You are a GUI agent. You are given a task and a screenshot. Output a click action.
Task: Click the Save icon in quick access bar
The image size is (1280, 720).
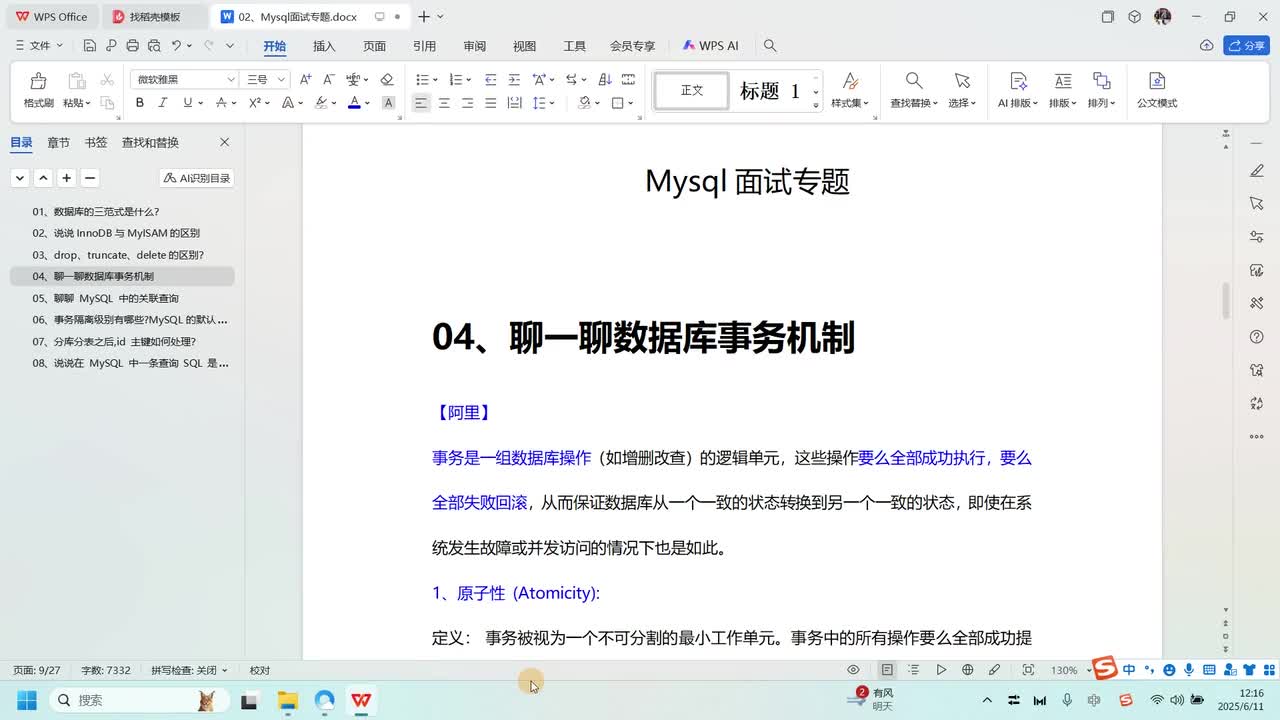[x=90, y=46]
